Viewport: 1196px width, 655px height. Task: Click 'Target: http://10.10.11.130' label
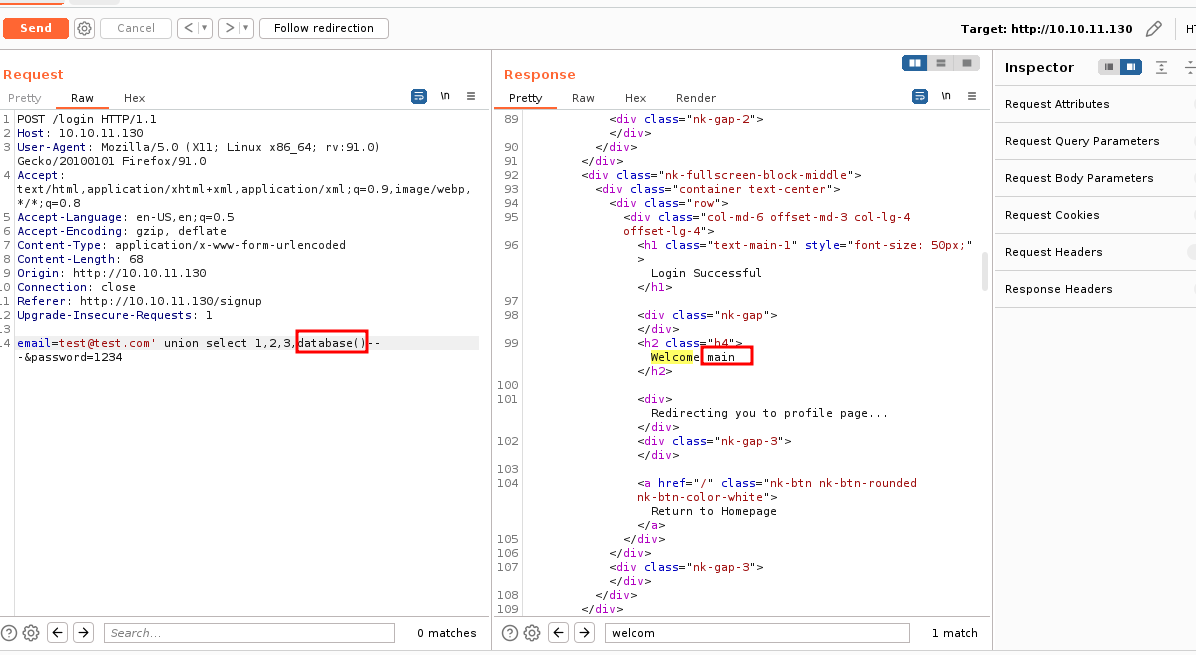(1046, 29)
